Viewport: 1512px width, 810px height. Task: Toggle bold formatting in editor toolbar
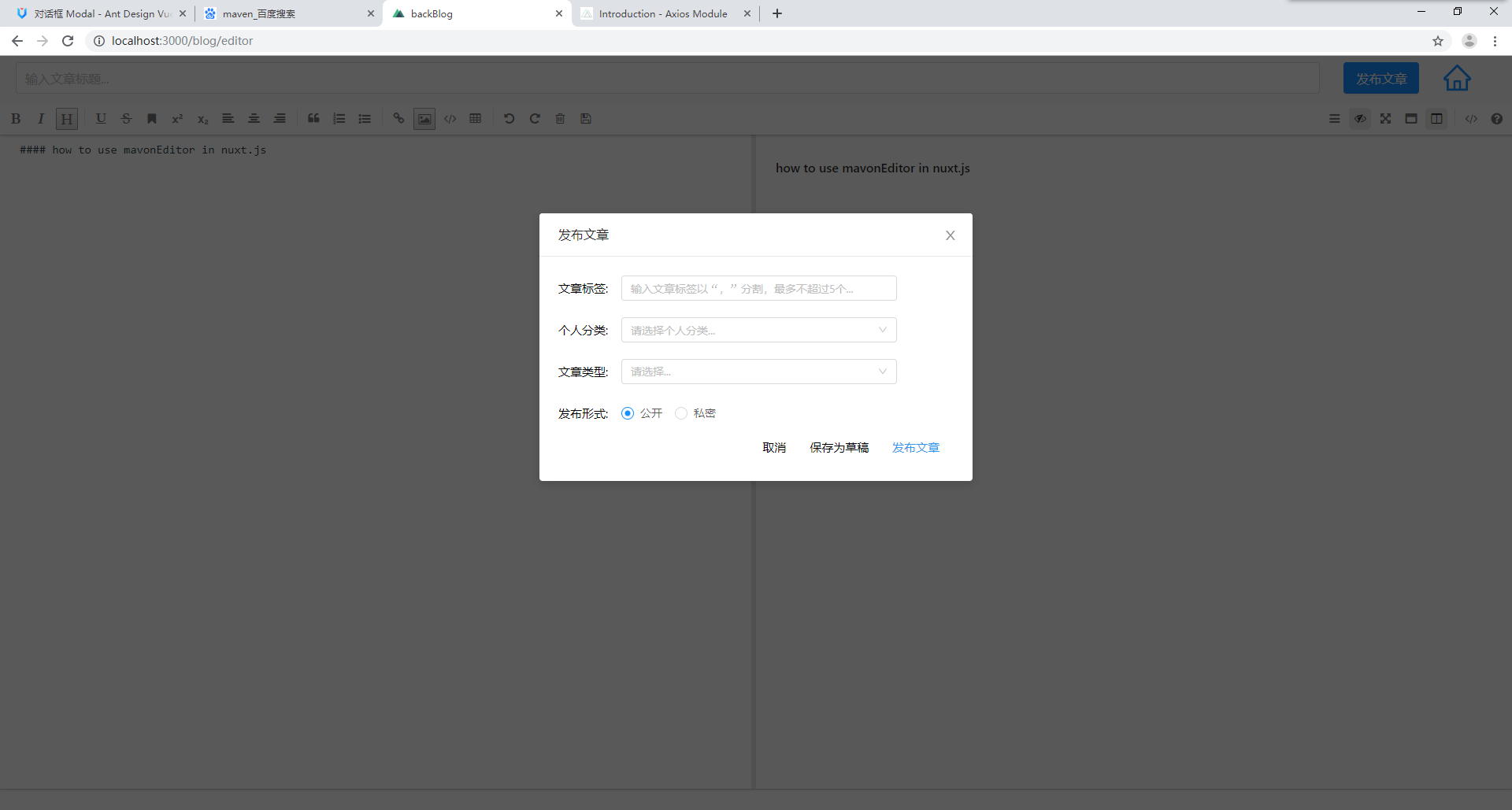point(16,119)
